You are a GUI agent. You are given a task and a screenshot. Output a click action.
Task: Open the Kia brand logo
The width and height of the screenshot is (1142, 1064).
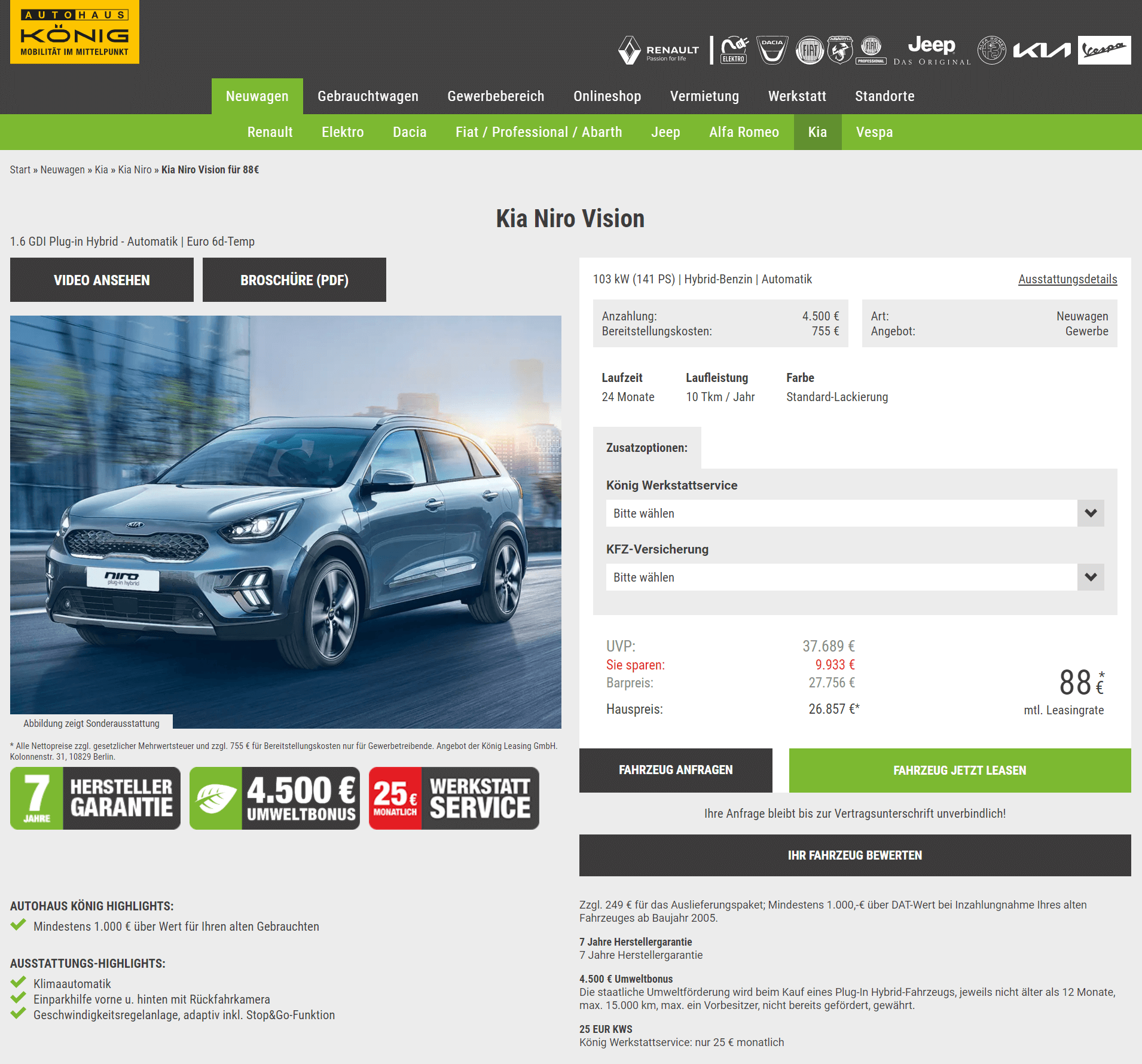[1042, 51]
